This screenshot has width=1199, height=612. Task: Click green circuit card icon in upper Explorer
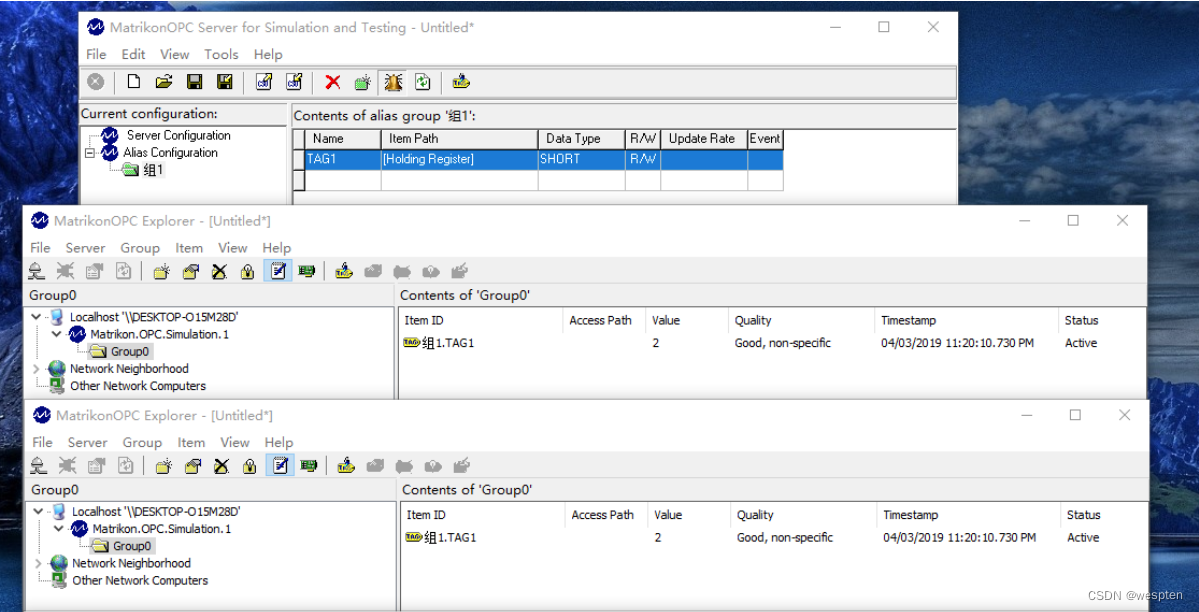coord(307,271)
